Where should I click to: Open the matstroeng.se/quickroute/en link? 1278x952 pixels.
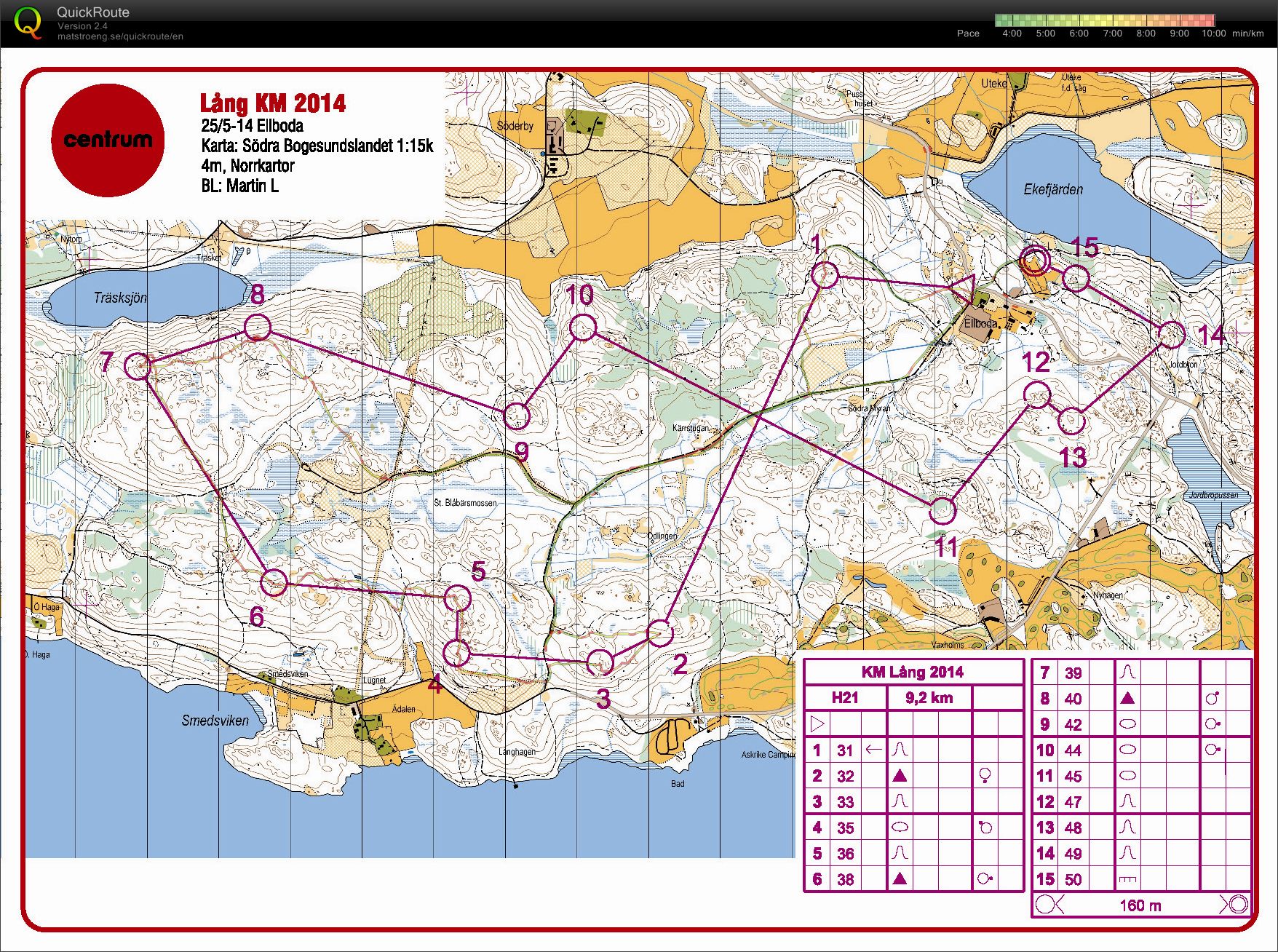[x=120, y=36]
